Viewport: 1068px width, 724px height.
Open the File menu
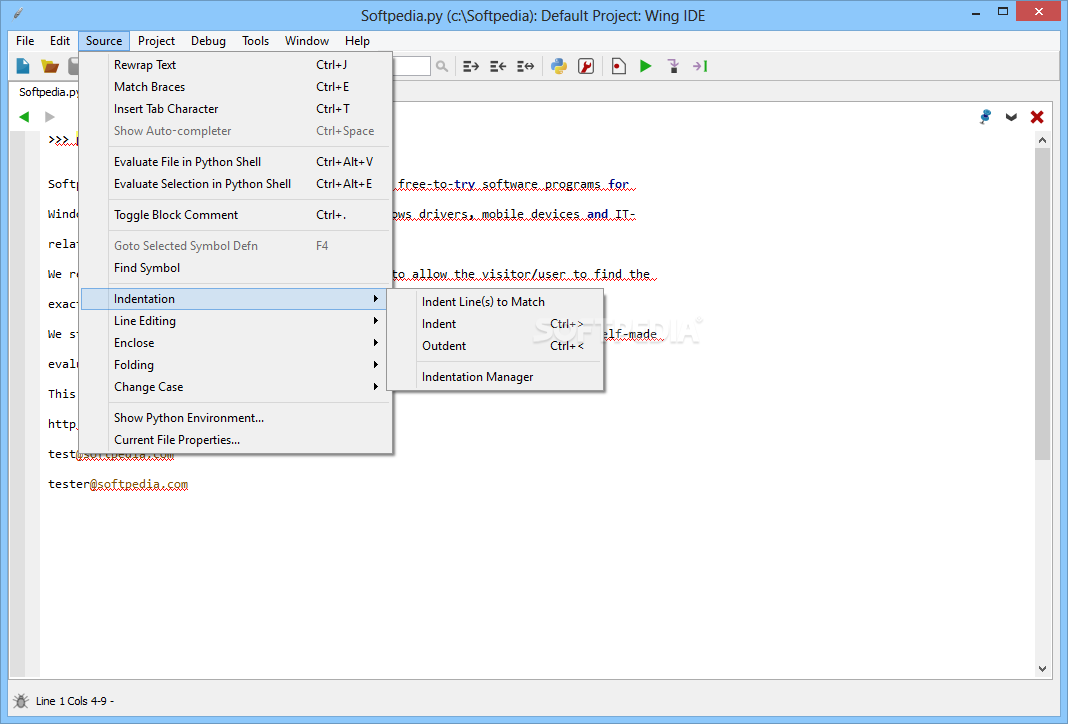(25, 41)
